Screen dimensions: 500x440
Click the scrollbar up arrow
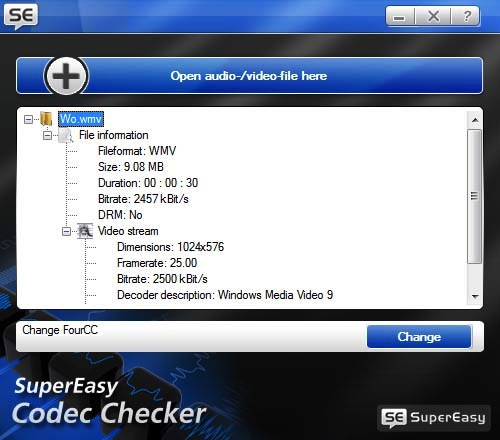point(475,120)
